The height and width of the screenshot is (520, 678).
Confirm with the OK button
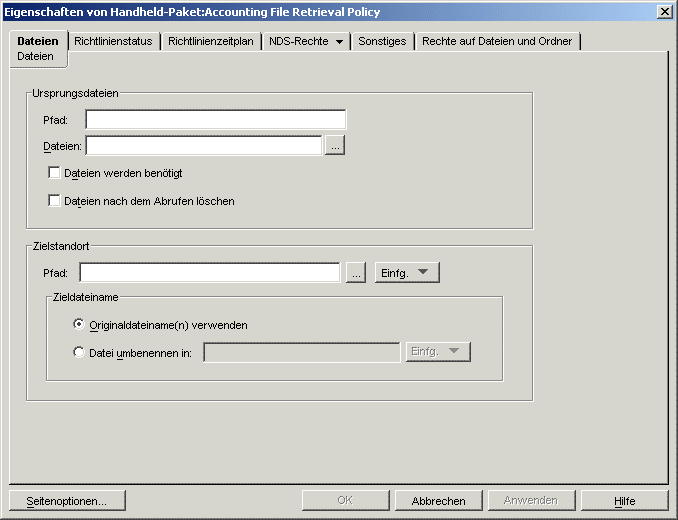[x=345, y=501]
